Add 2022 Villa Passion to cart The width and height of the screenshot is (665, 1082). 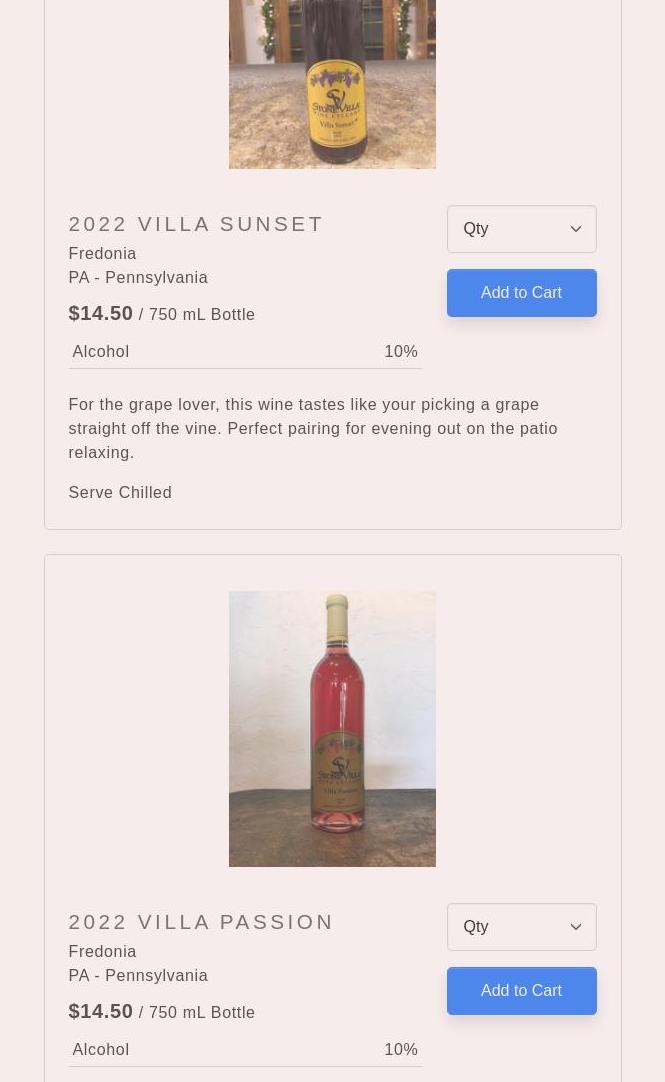tap(521, 991)
